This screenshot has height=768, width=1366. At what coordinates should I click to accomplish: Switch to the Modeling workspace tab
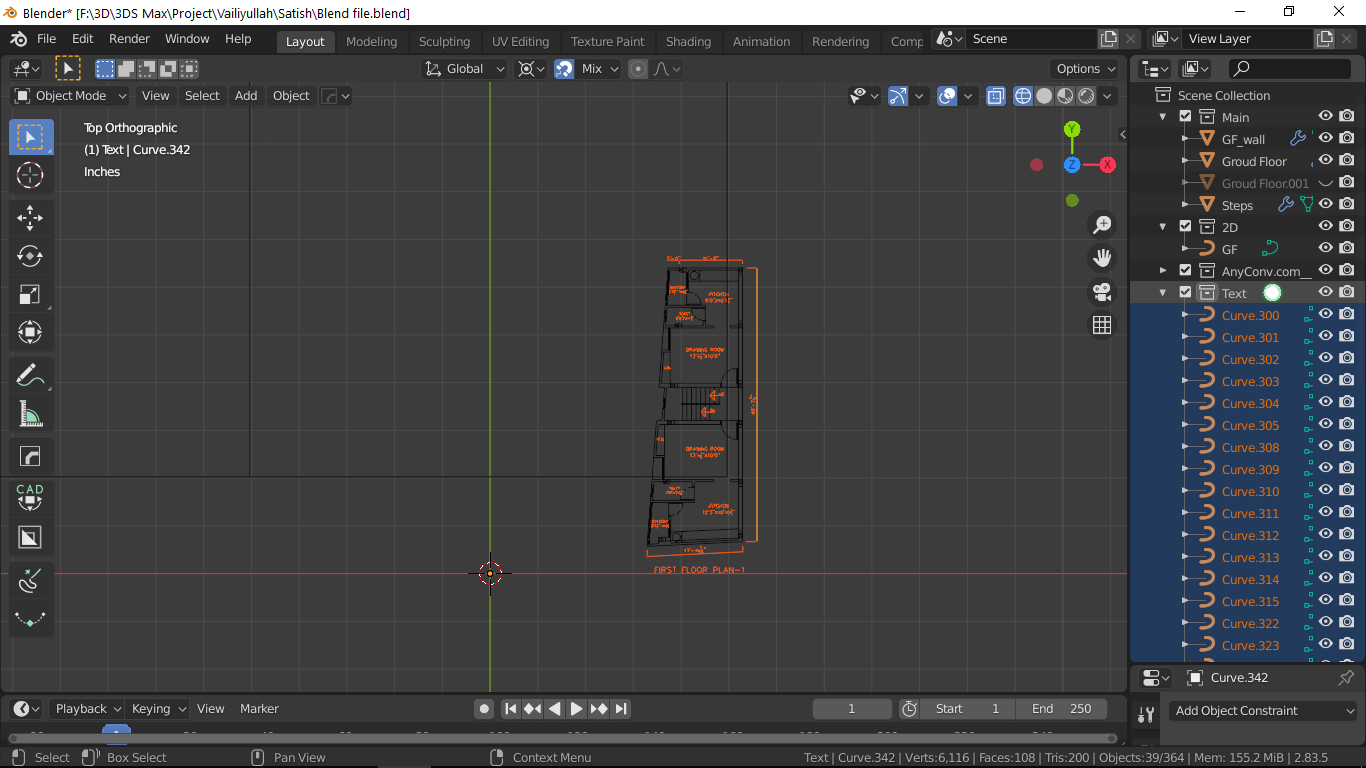[x=371, y=41]
